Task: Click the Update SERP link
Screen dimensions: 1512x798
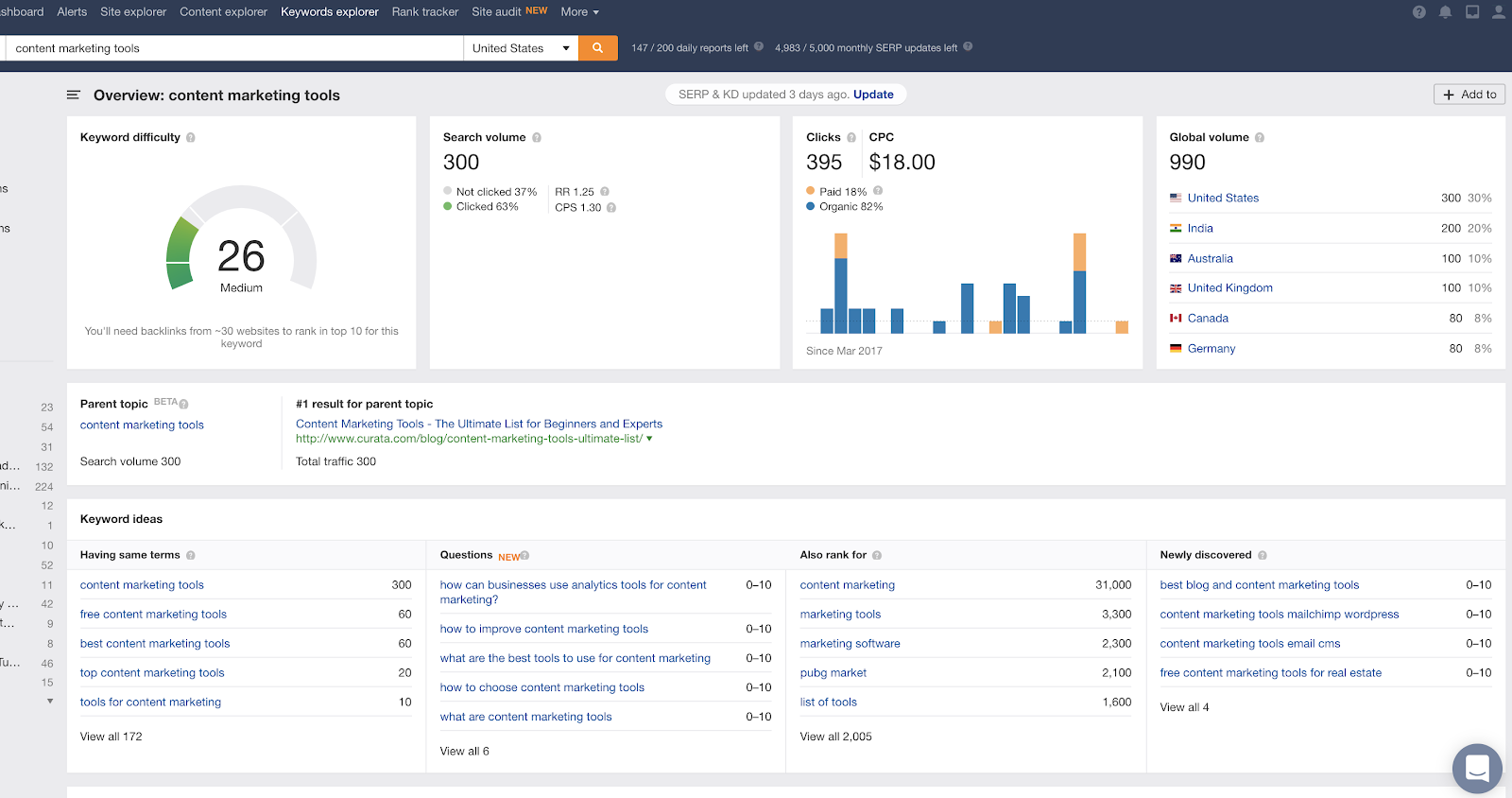Action: [873, 95]
